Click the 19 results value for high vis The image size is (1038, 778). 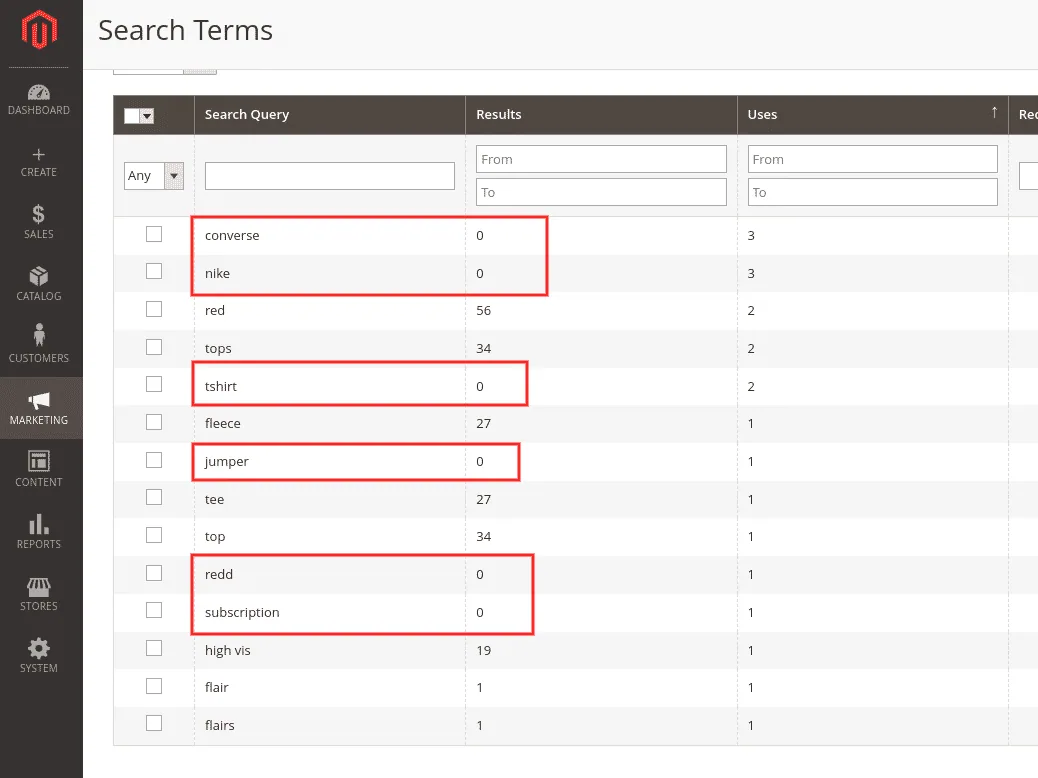point(483,650)
